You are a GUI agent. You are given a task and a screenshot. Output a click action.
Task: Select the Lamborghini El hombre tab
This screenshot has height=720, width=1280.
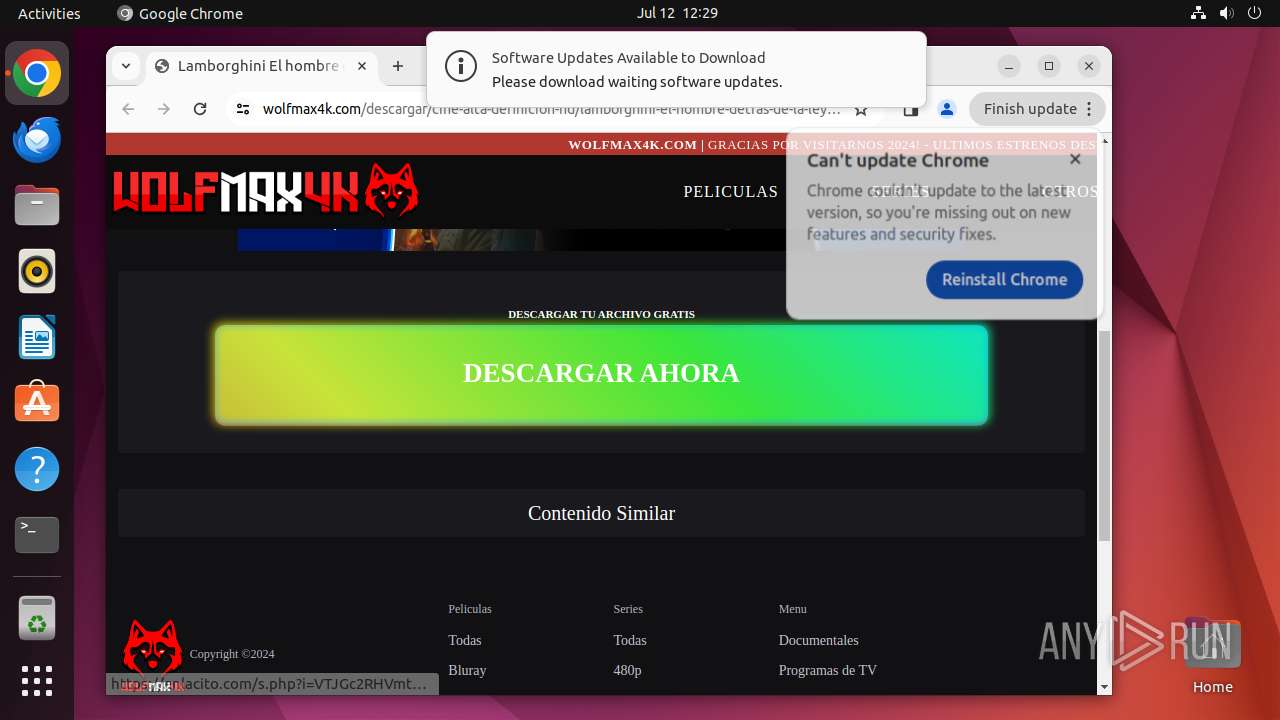pyautogui.click(x=260, y=66)
